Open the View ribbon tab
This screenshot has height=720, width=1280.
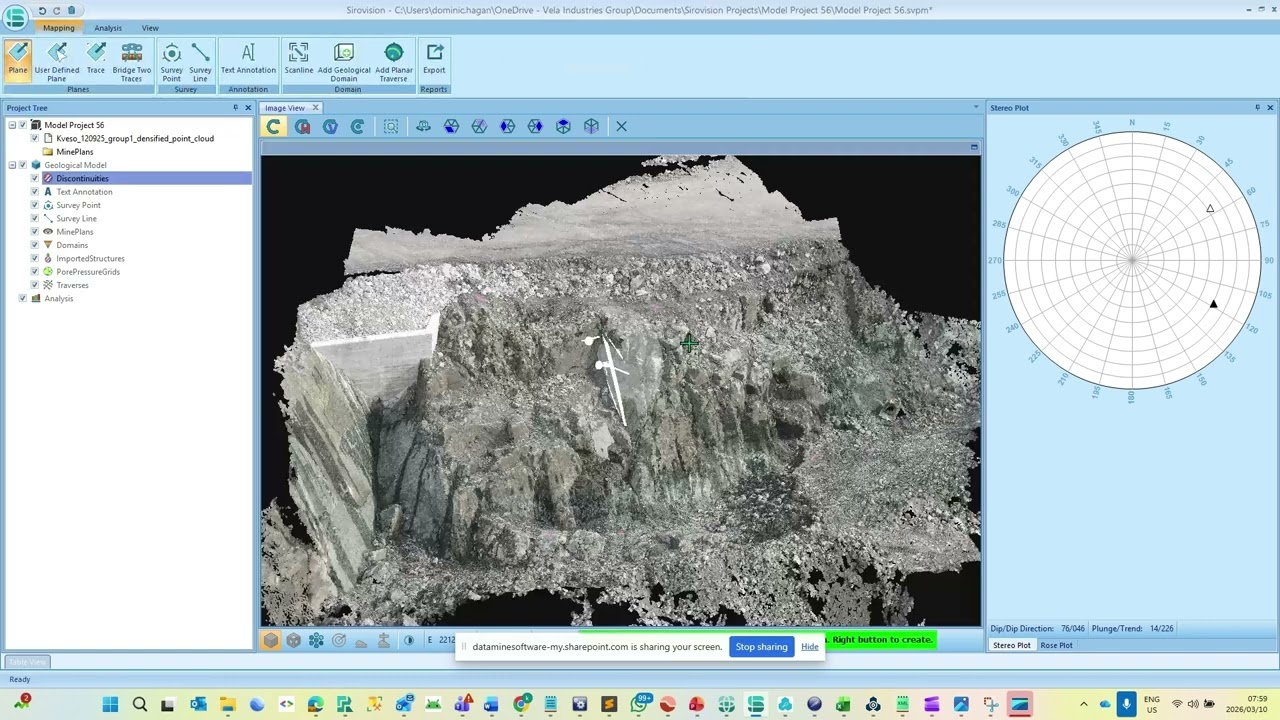(150, 28)
